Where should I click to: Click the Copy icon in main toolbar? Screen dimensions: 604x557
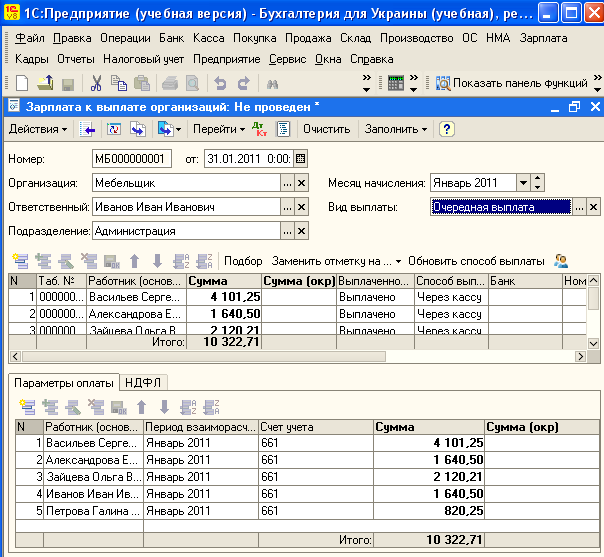point(119,83)
